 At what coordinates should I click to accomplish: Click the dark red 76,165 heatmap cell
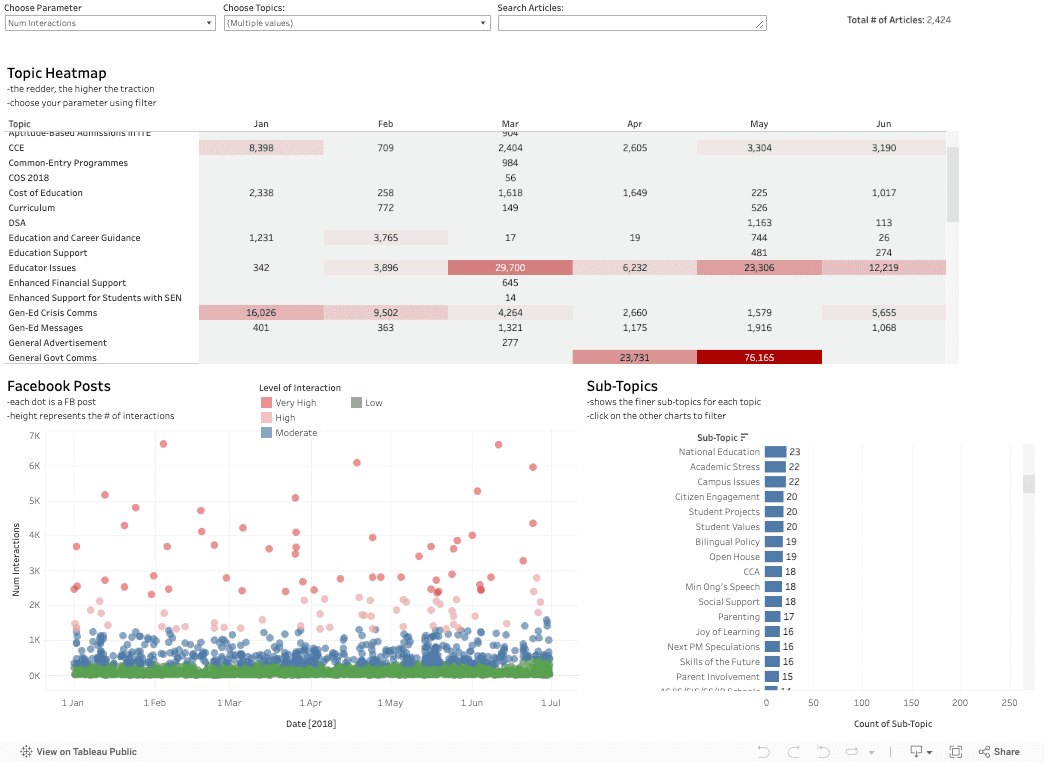coord(759,357)
